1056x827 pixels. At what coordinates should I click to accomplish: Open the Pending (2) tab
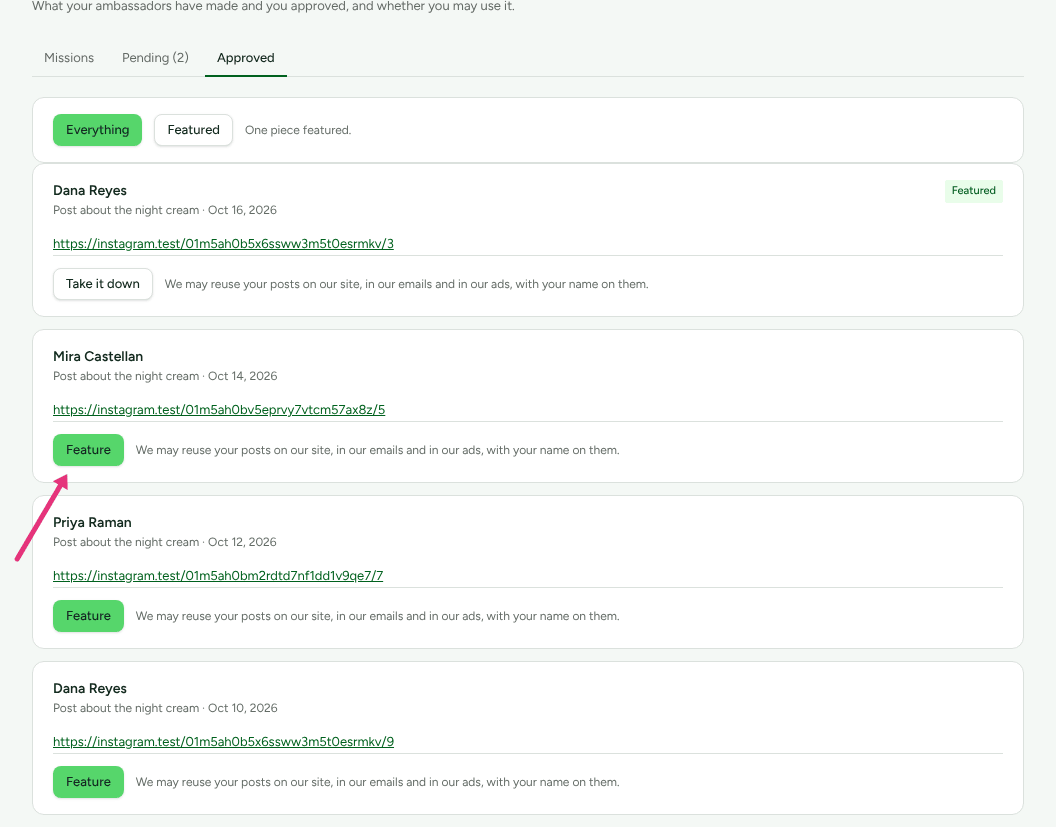click(155, 58)
